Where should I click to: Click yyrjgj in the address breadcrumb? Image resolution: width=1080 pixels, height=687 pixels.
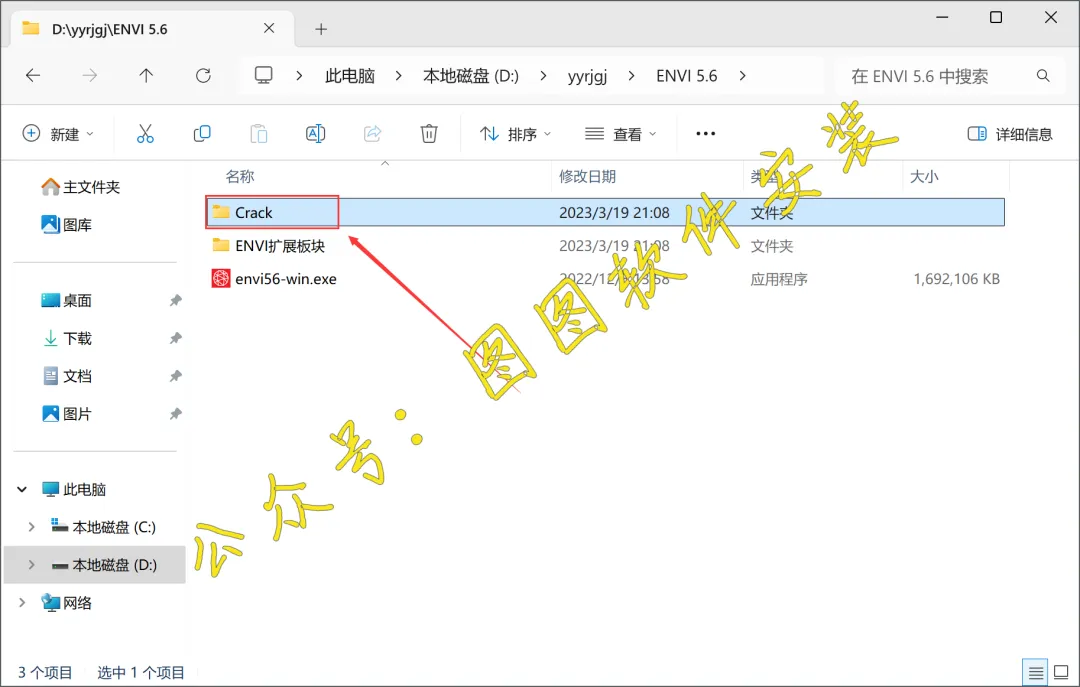(x=588, y=76)
